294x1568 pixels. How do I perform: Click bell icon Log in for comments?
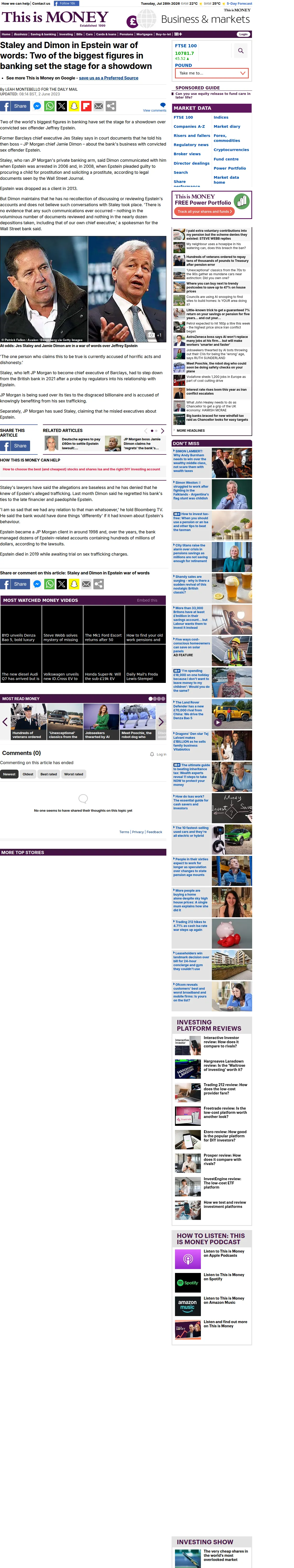pos(158,754)
